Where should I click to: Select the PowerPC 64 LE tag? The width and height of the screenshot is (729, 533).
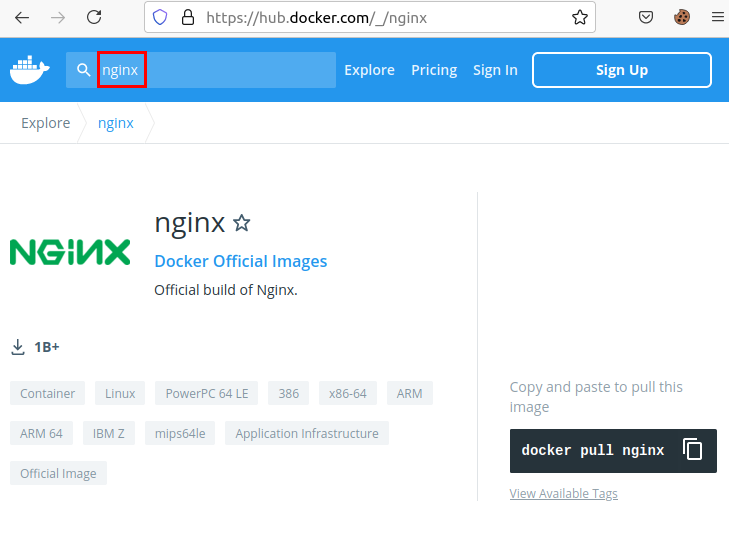point(207,393)
